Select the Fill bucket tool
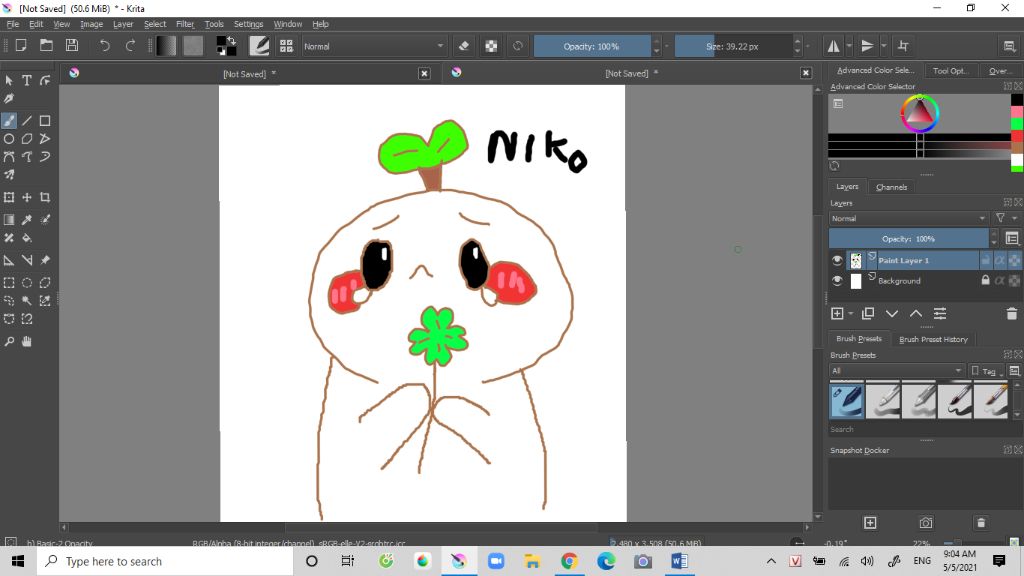Screen dimensions: 1024x576 (27, 238)
